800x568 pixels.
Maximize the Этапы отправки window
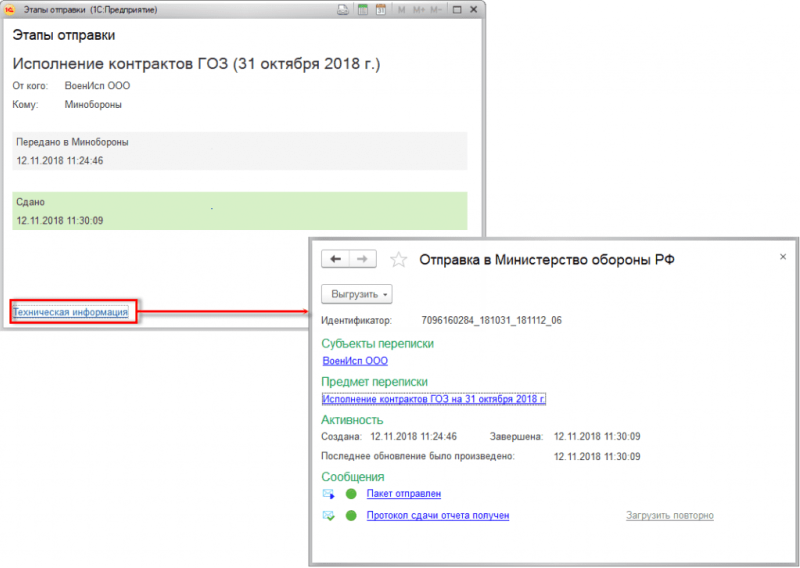457,10
